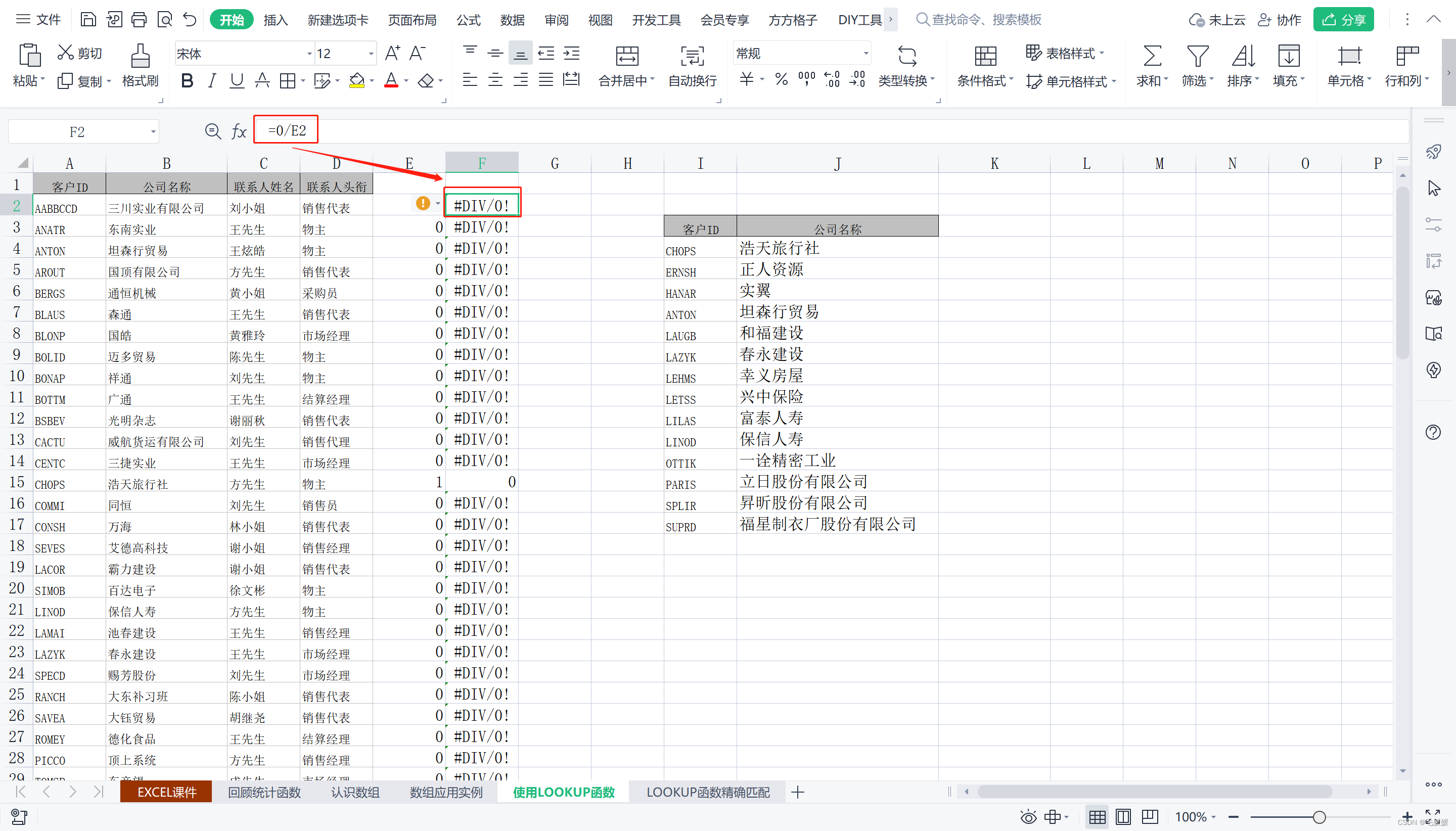This screenshot has height=831, width=1456.
Task: Click the 协作 collaboration button
Action: pyautogui.click(x=1280, y=20)
